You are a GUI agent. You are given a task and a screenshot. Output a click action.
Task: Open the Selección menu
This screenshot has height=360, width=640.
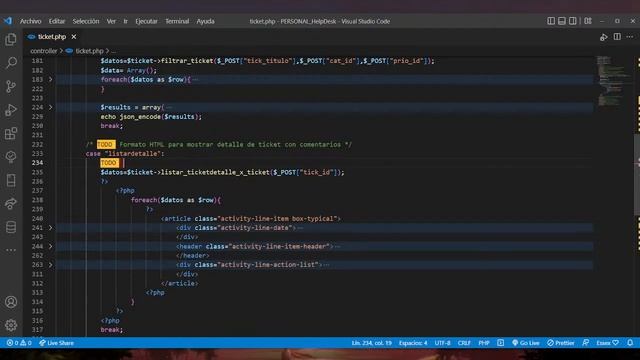86,21
